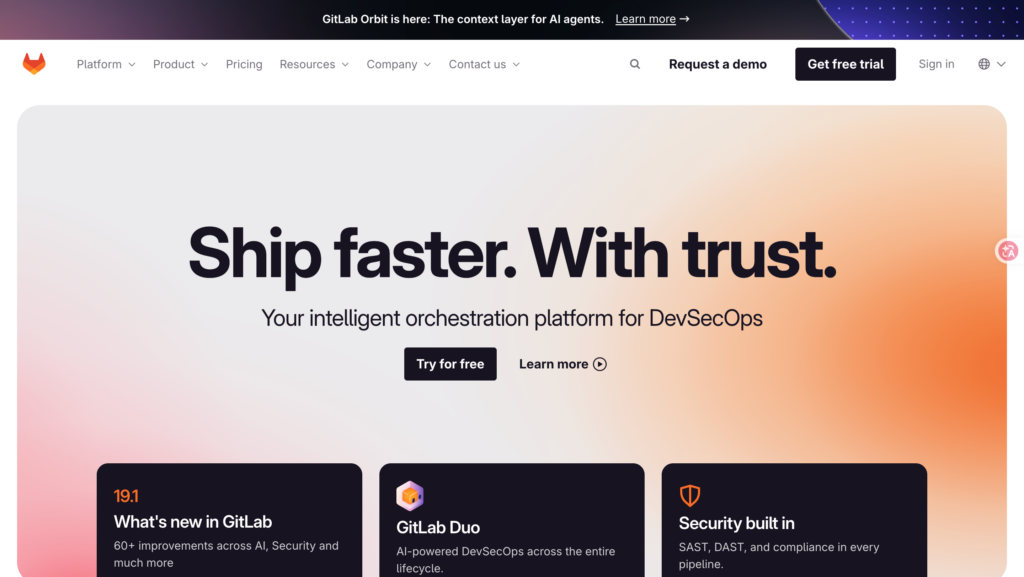This screenshot has width=1024, height=577.
Task: Click the translate floating icon at right edge
Action: click(1008, 251)
